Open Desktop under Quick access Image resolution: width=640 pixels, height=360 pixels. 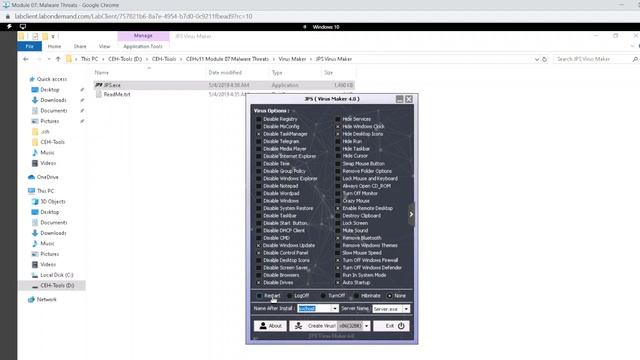[49, 90]
